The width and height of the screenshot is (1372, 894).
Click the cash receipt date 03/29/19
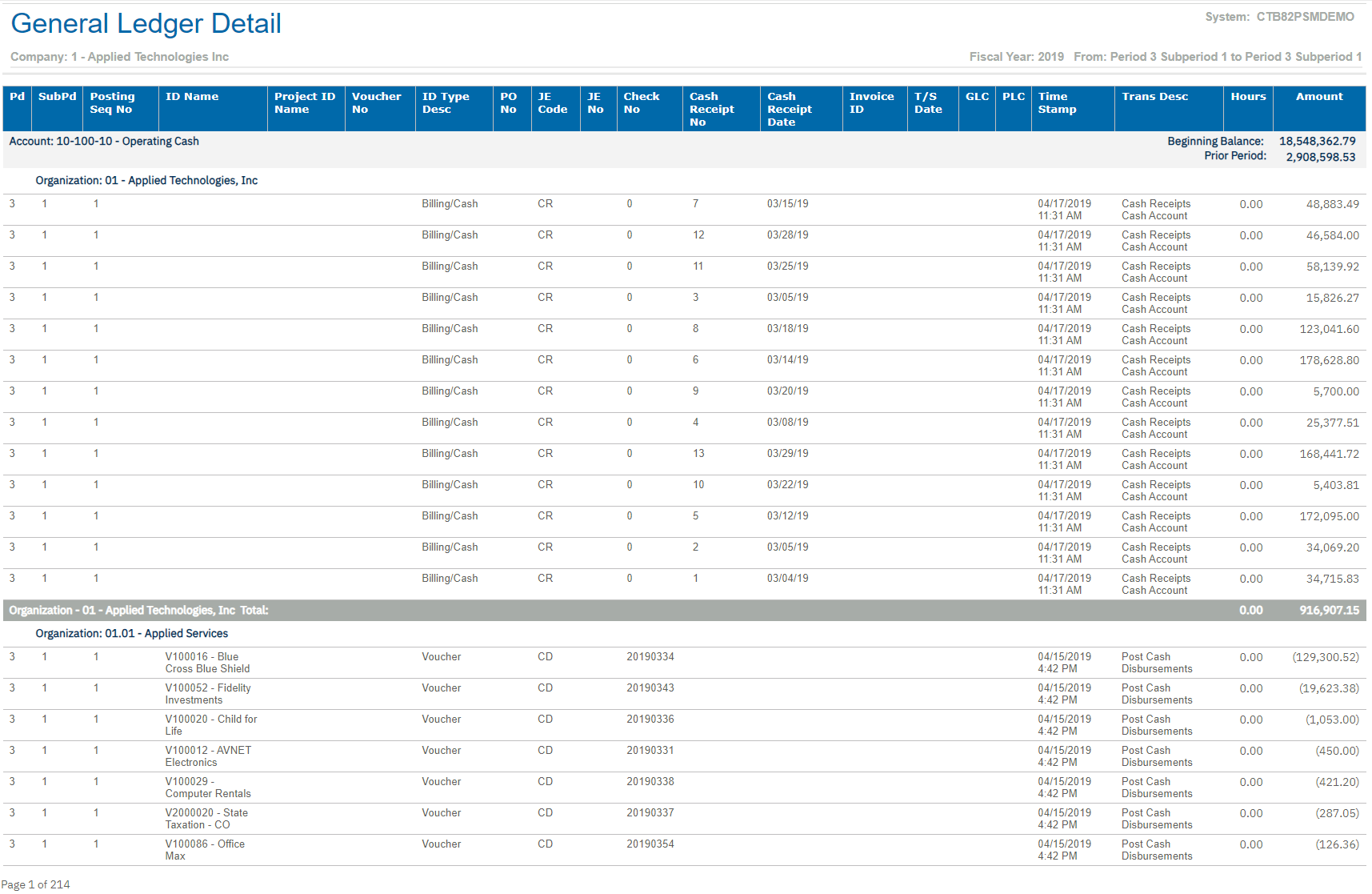787,454
